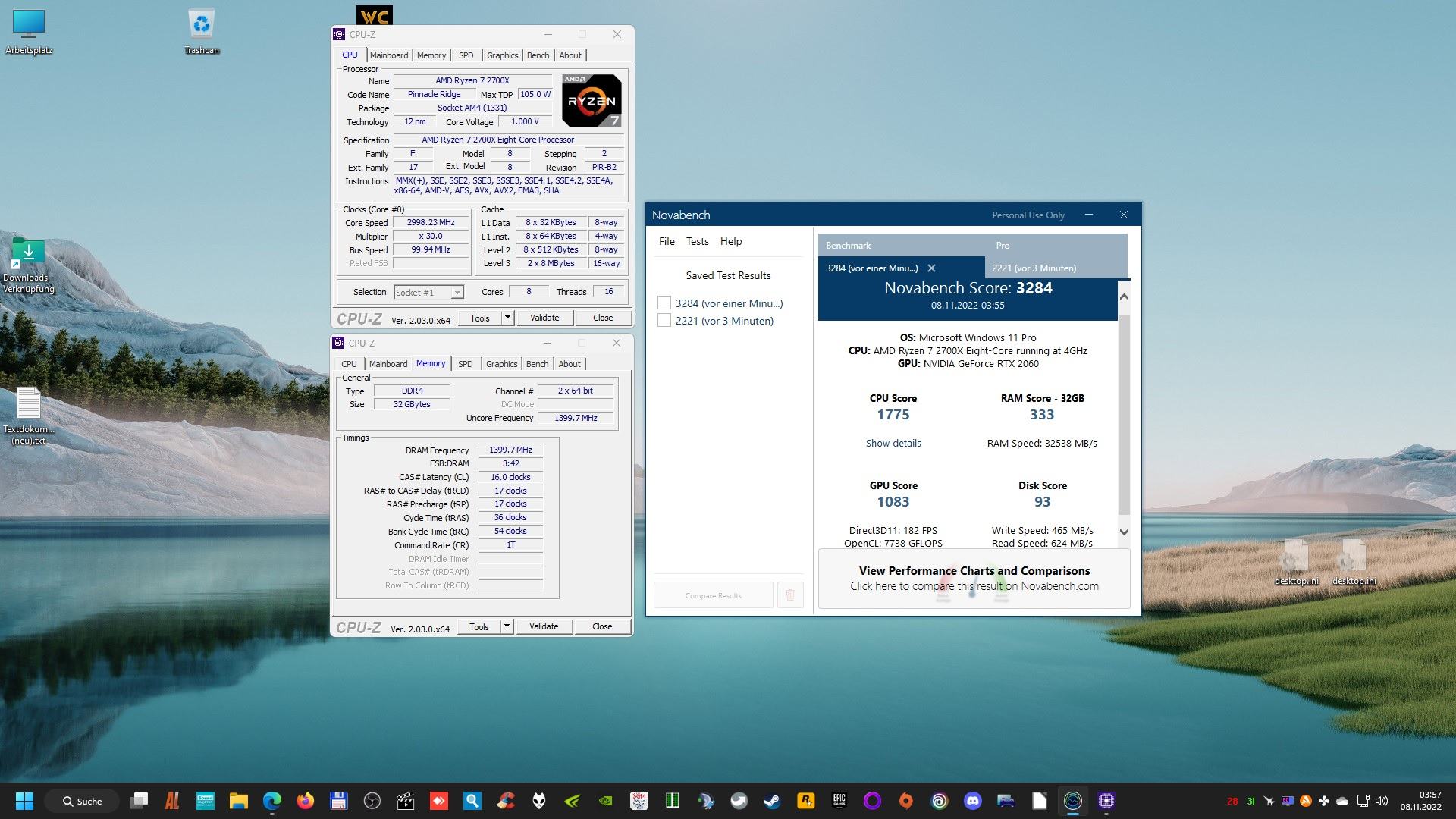
Task: Open the Trashcan desktop icon
Action: (201, 32)
